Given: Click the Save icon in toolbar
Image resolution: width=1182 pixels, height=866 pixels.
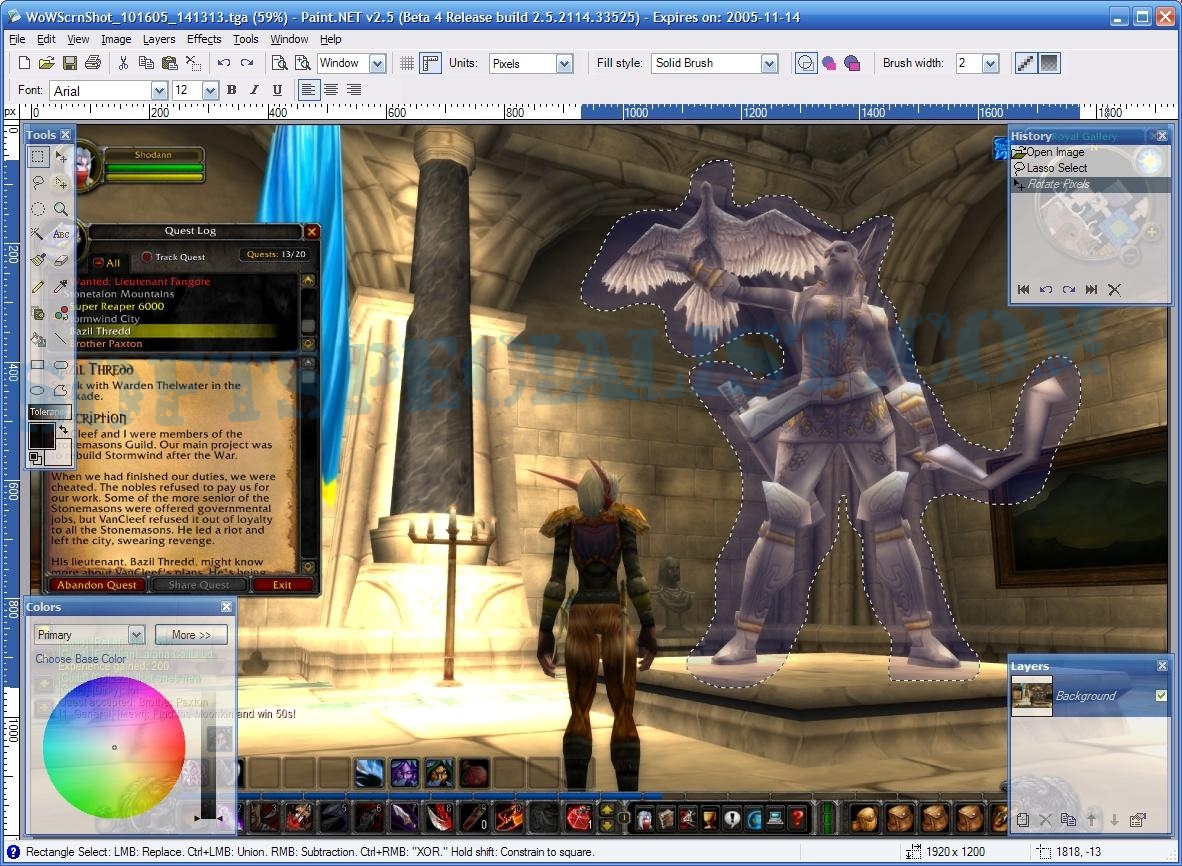Looking at the screenshot, I should (70, 63).
